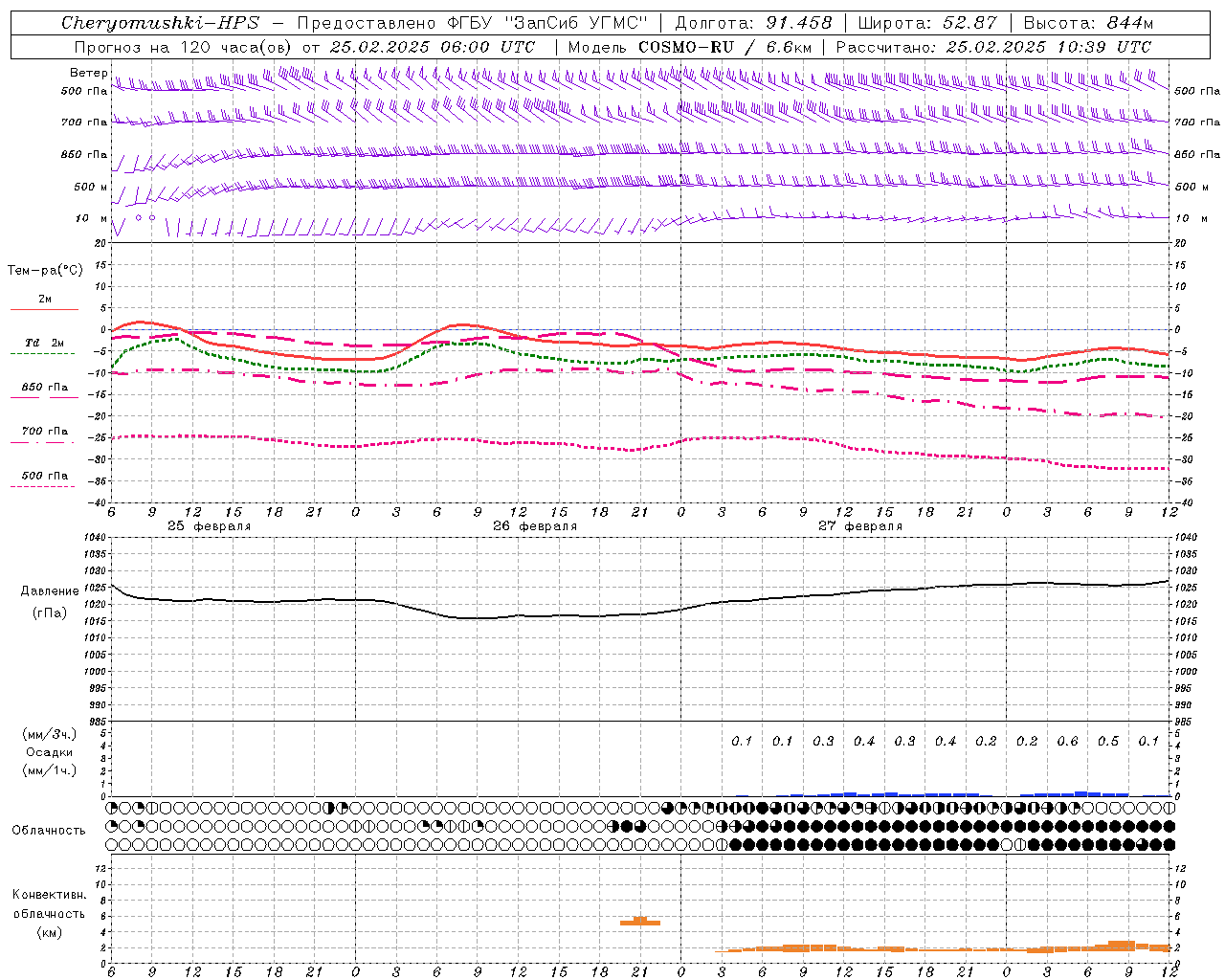Click the latitude value Широта: 52.87
Screen dimensions: 1225x980
pos(927,23)
